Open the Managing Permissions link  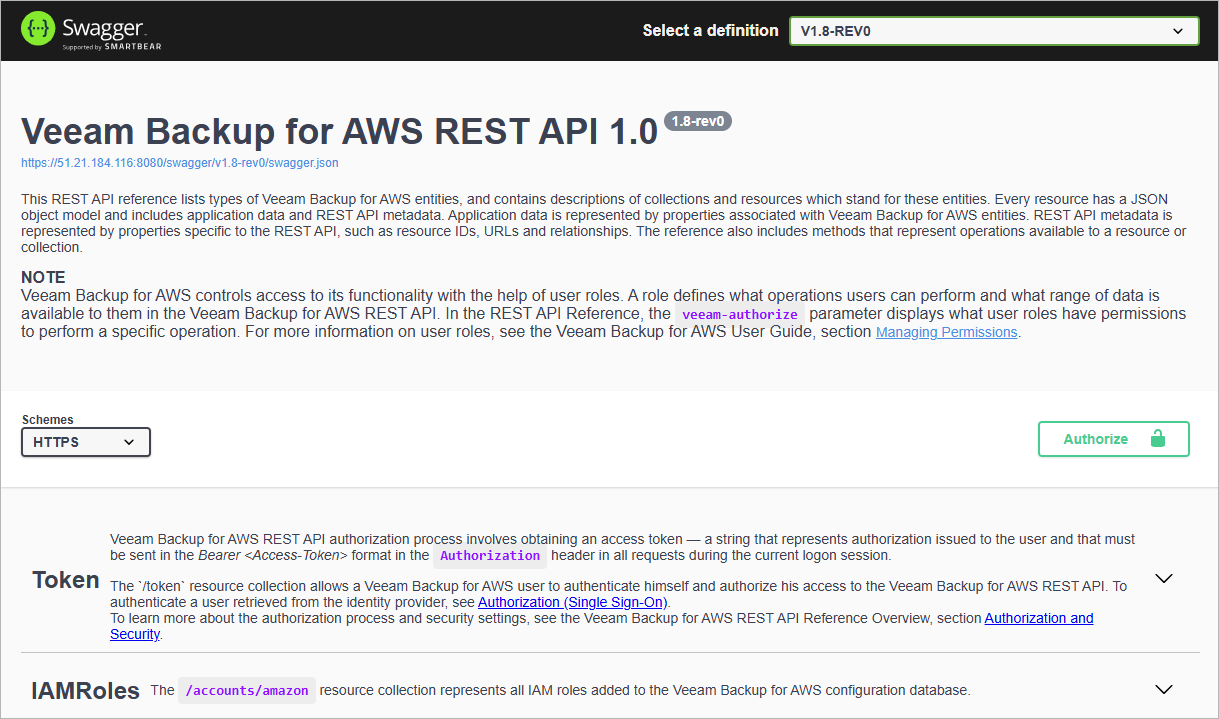tap(946, 332)
